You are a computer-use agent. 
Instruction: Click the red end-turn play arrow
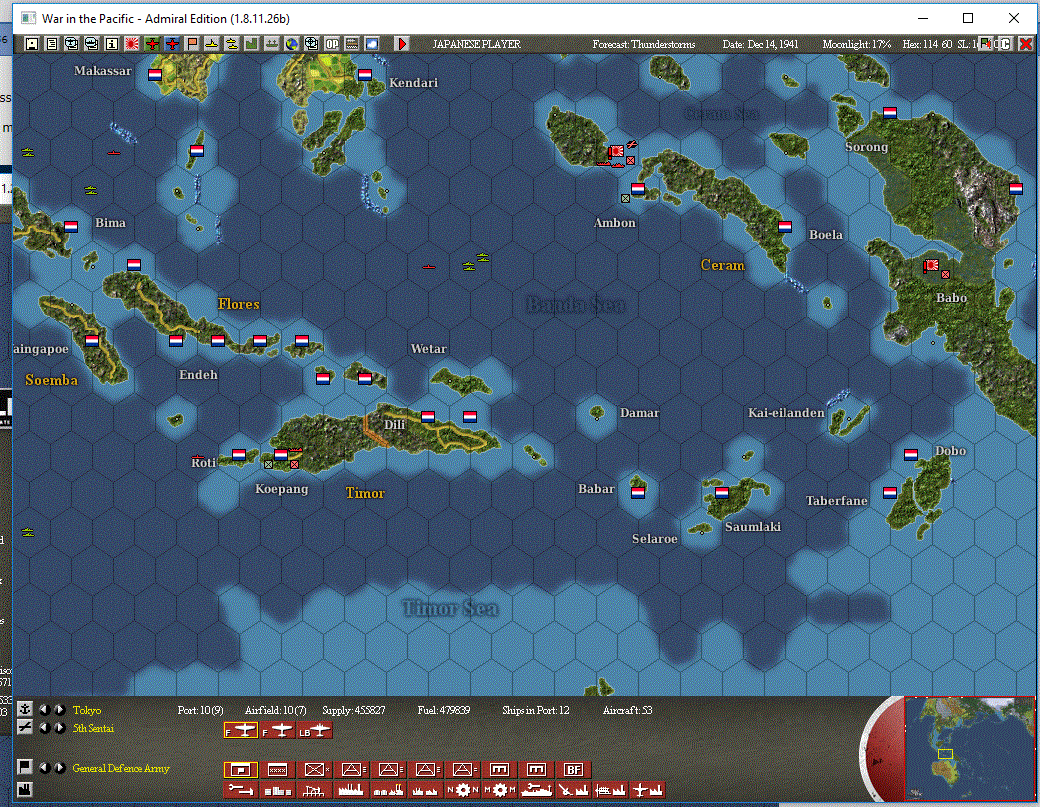pos(402,44)
